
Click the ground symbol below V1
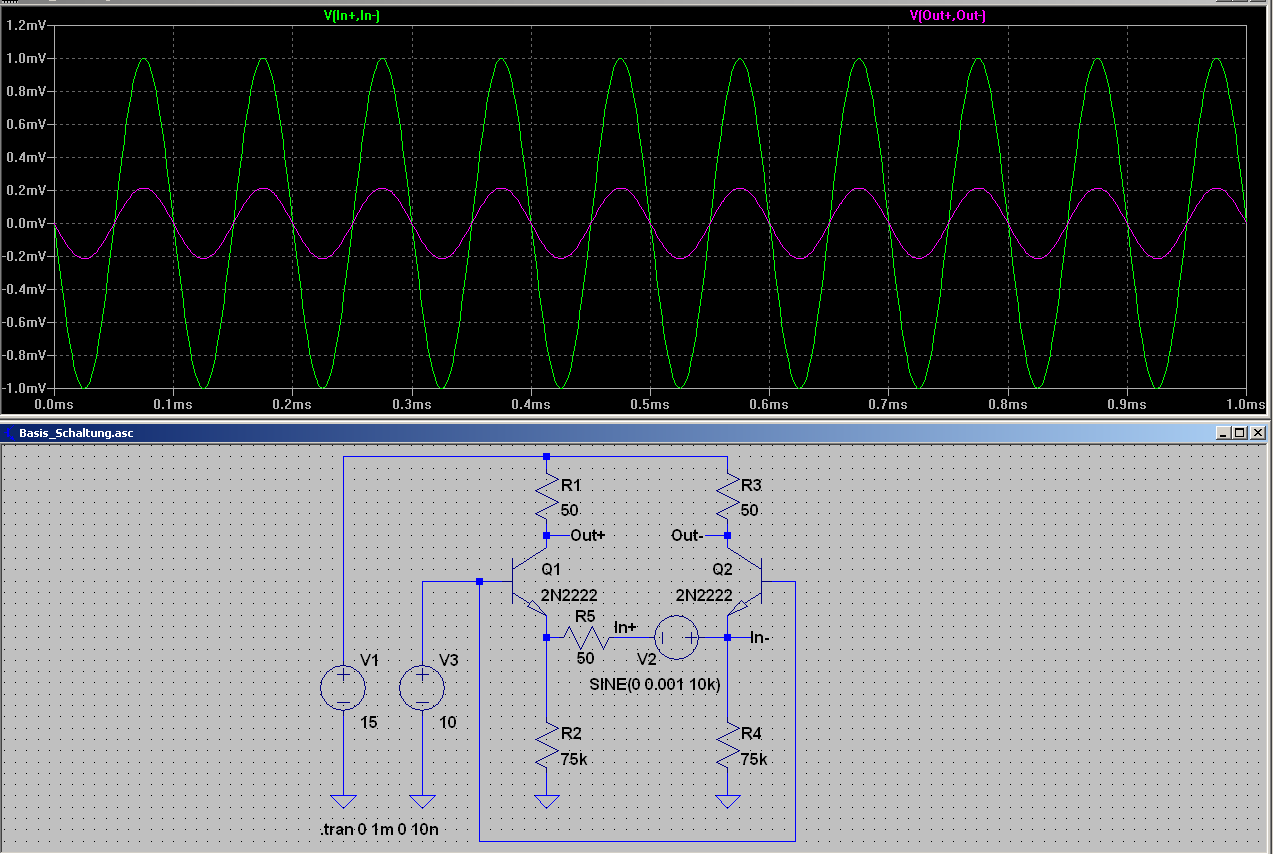343,801
